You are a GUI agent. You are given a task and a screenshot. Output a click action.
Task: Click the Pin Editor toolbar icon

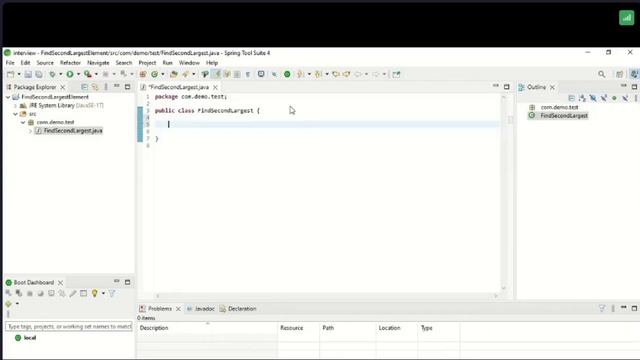click(396, 74)
